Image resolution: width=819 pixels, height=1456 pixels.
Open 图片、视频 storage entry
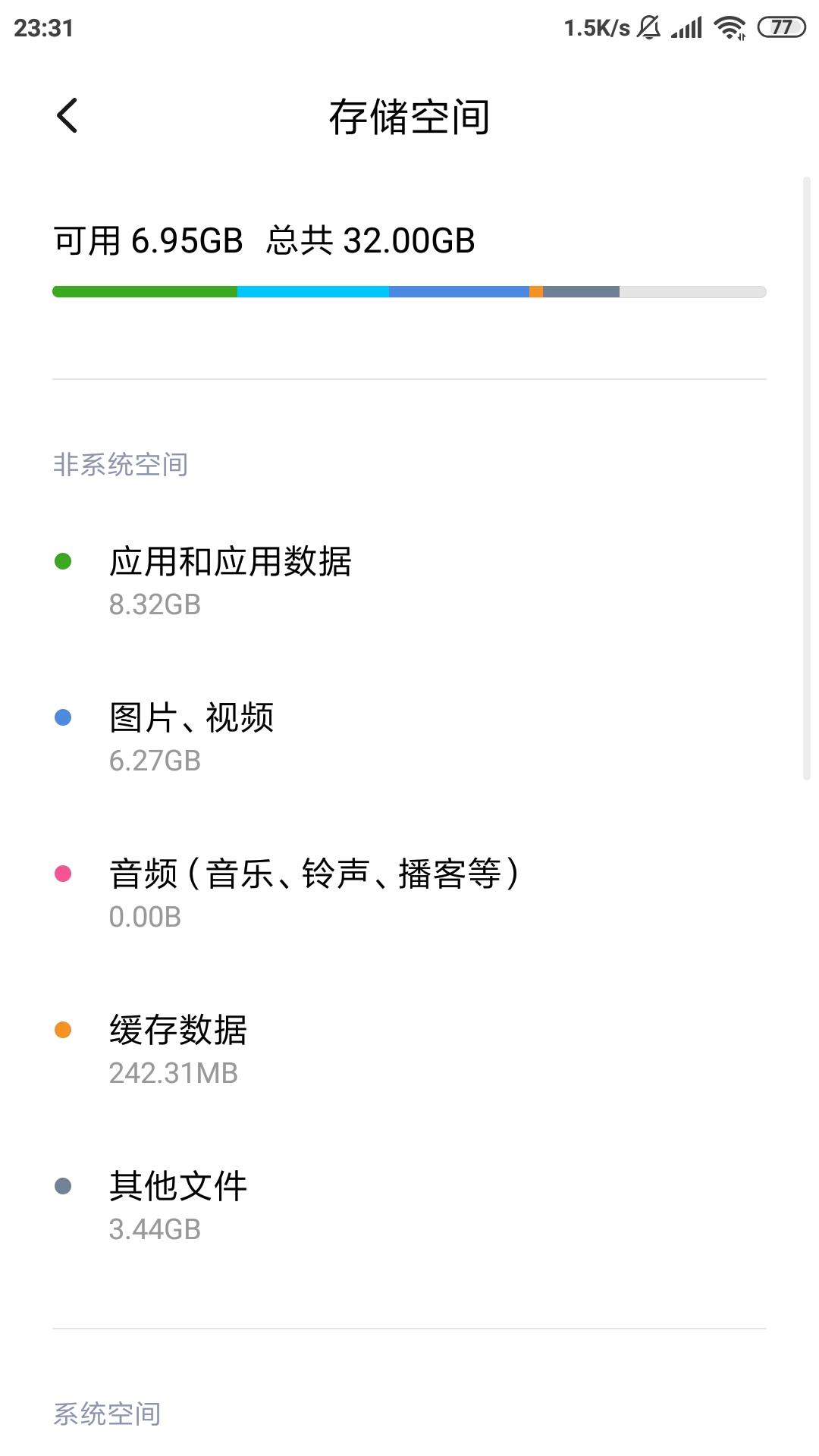[x=409, y=738]
